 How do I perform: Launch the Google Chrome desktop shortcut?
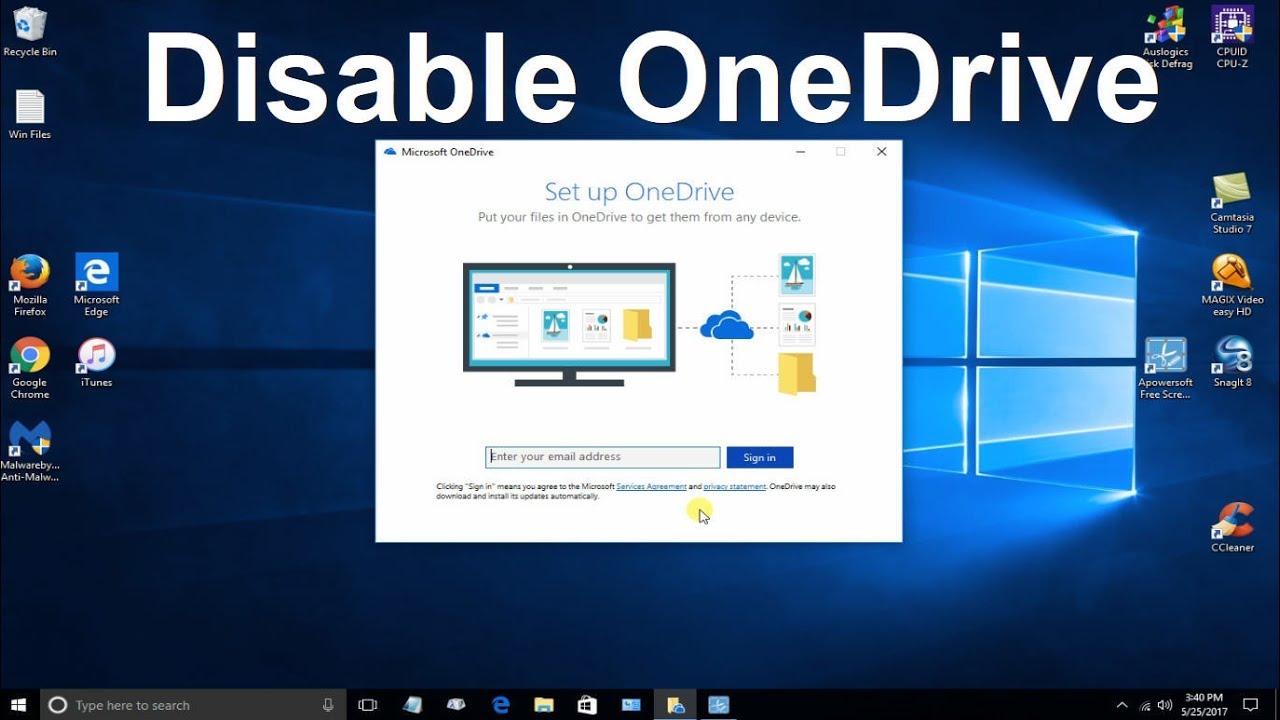tap(30, 368)
